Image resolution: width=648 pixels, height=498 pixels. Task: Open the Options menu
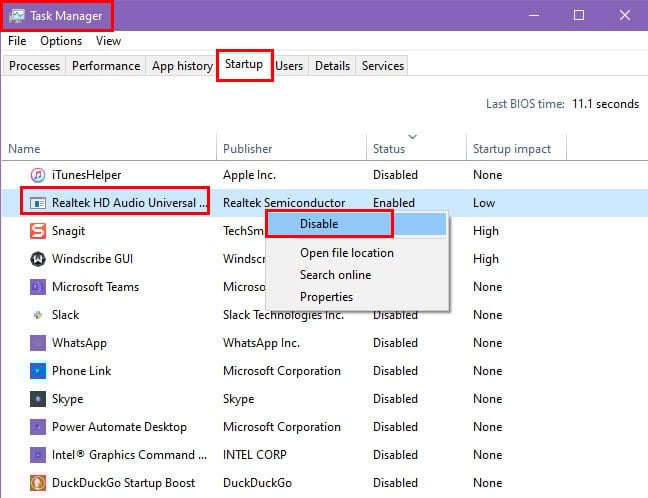(61, 41)
